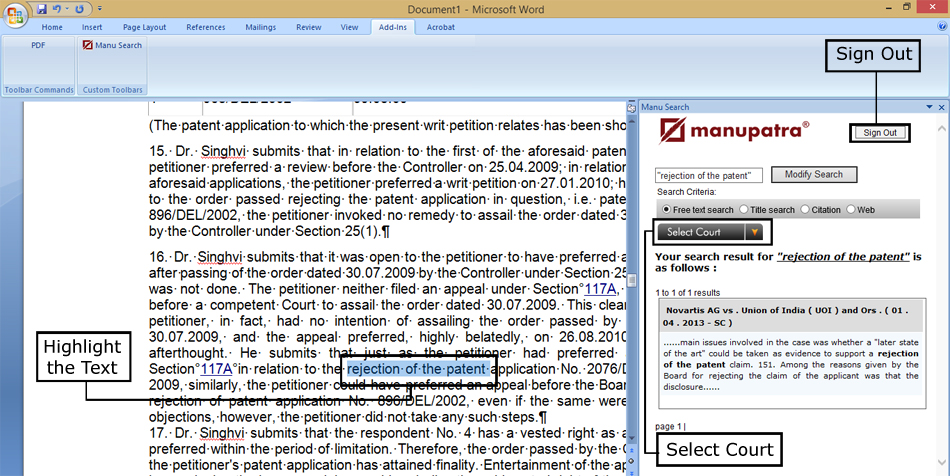Image resolution: width=950 pixels, height=476 pixels.
Task: Select Web search radio button
Action: point(851,210)
